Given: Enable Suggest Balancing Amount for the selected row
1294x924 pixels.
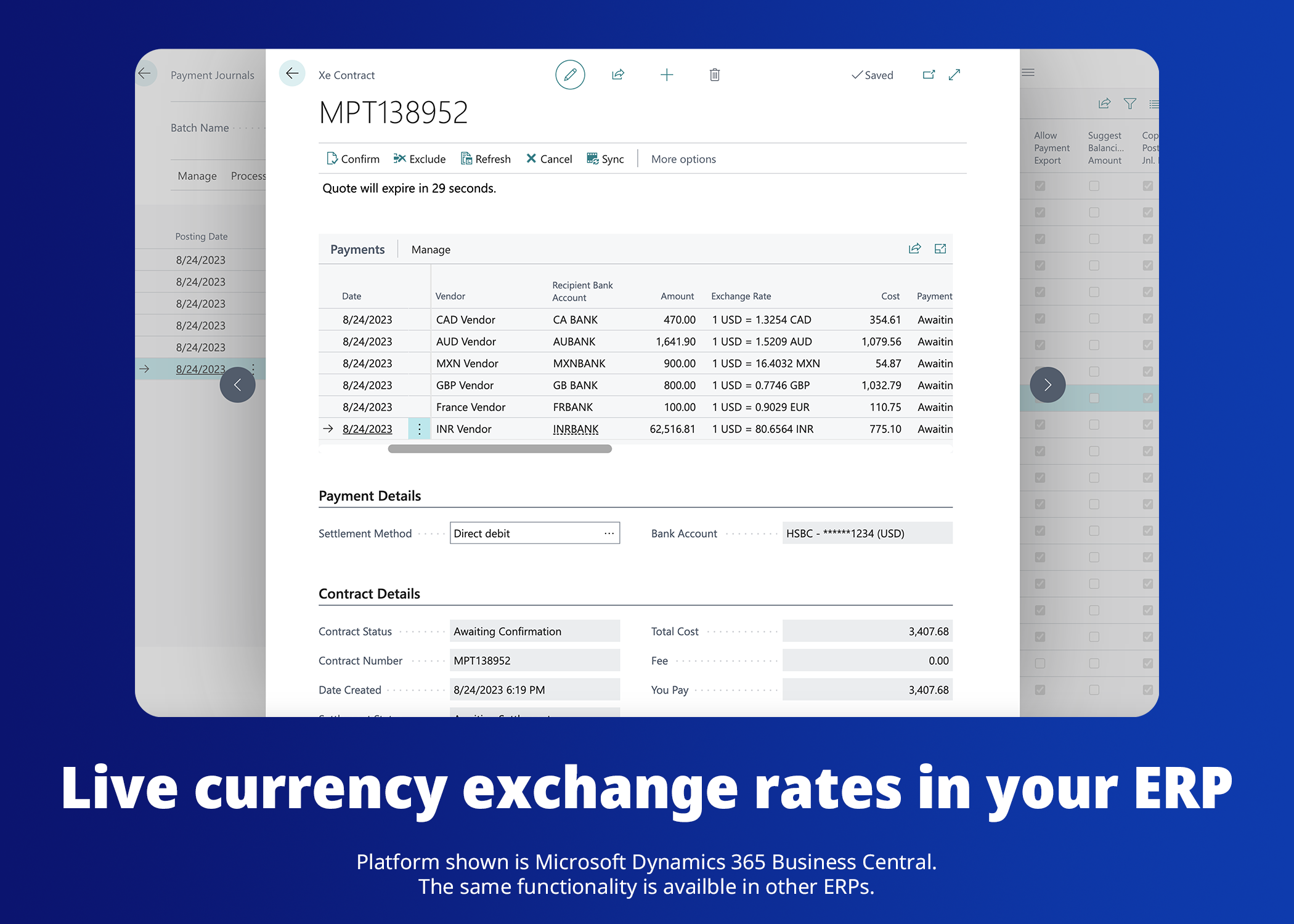Looking at the screenshot, I should pos(1094,397).
